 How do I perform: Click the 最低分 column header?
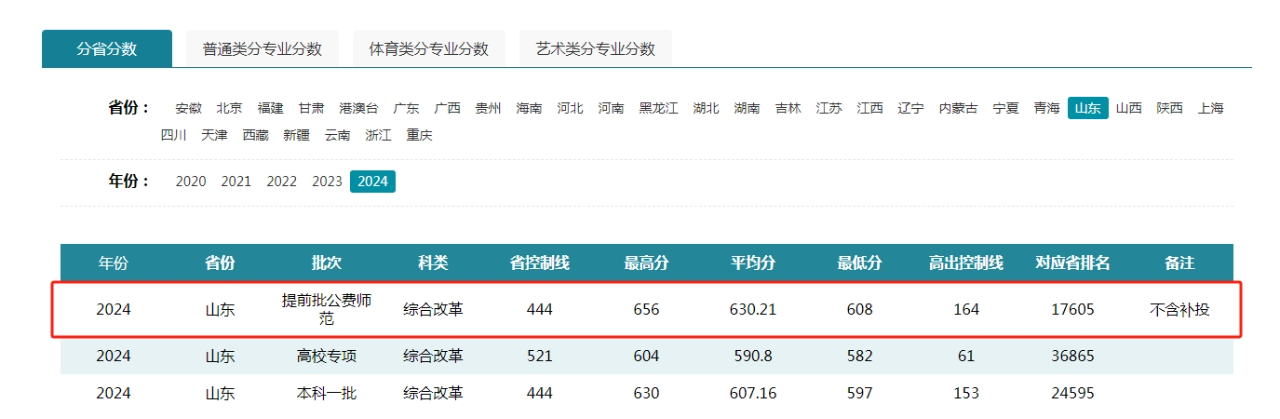click(x=860, y=263)
